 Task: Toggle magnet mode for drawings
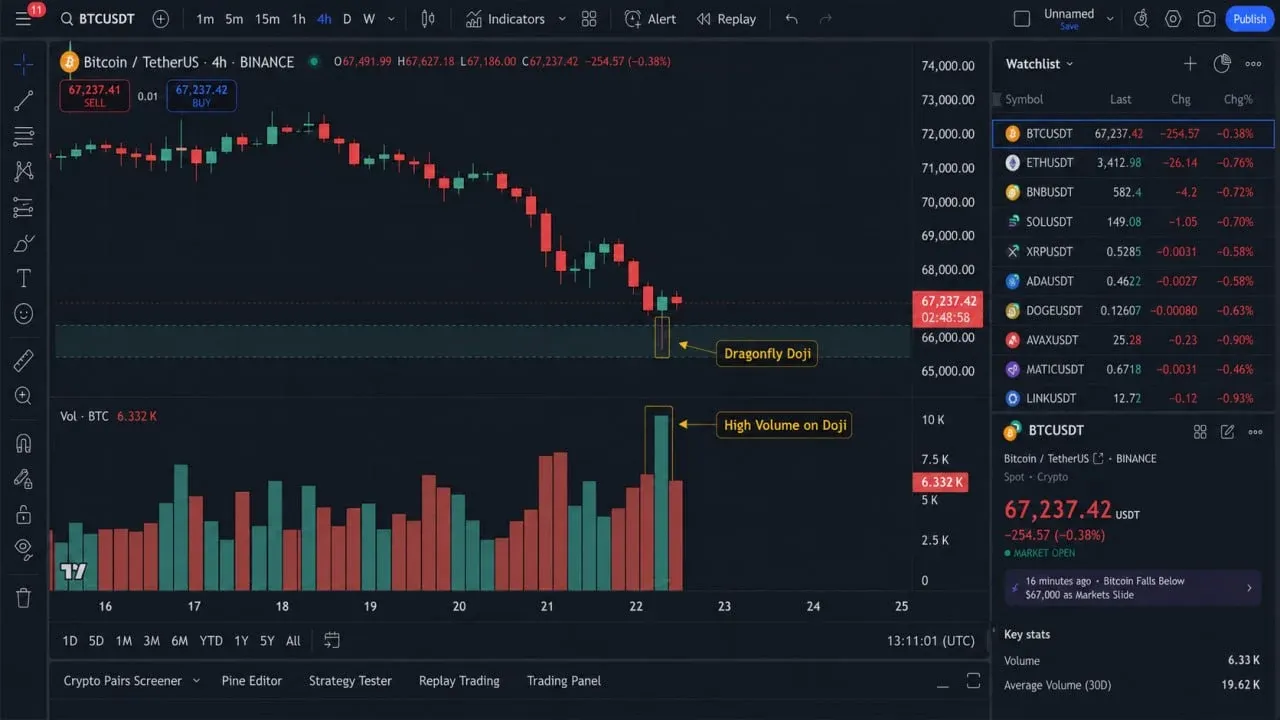[x=24, y=443]
